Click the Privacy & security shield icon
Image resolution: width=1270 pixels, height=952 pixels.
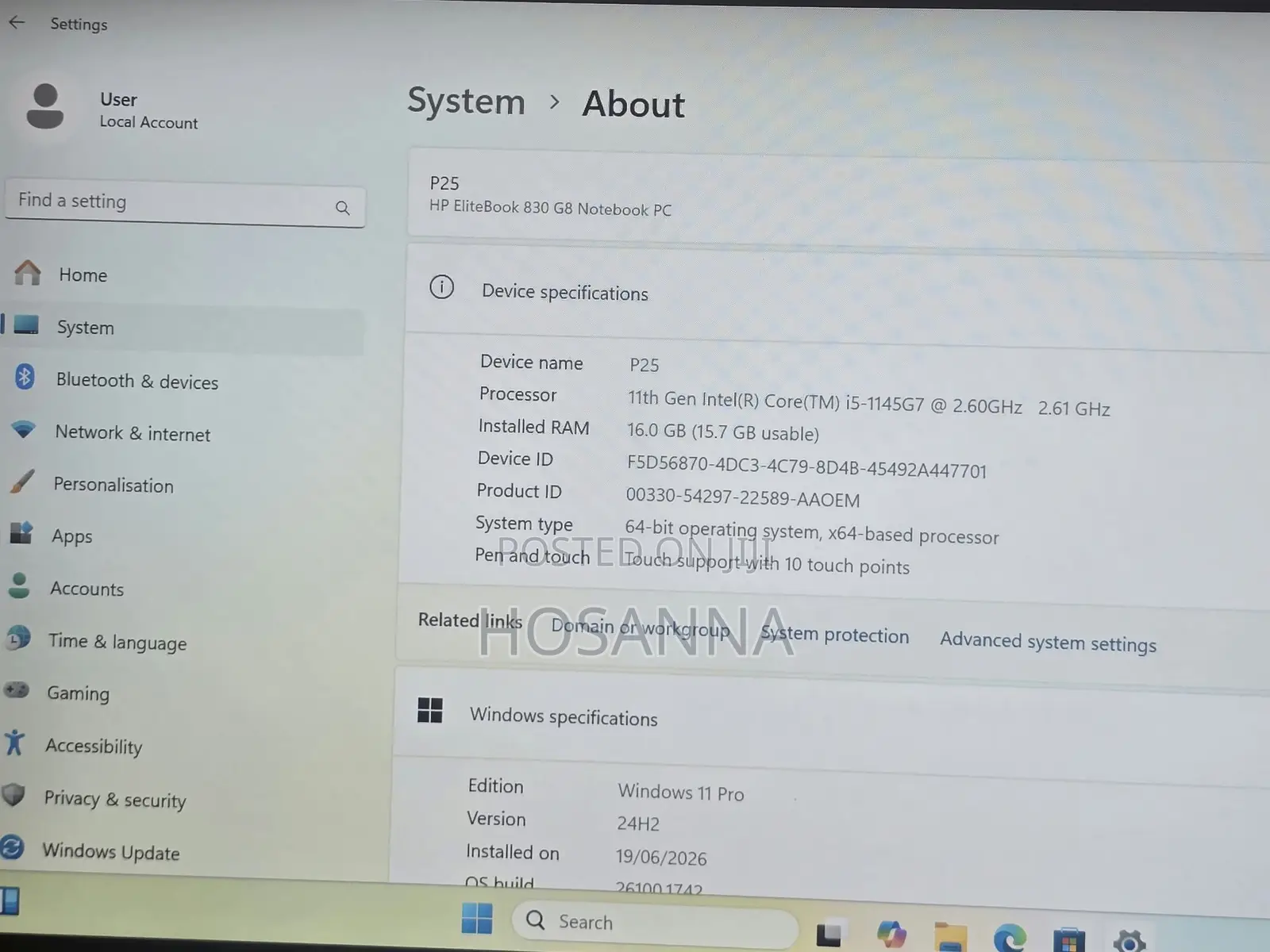tap(13, 794)
